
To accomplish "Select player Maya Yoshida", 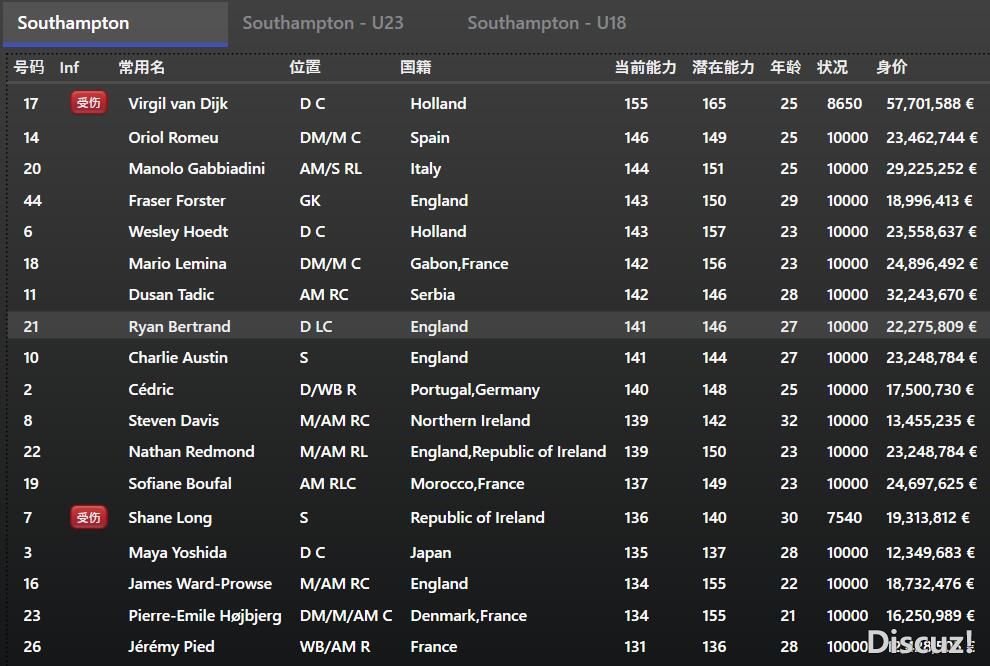I will point(177,552).
